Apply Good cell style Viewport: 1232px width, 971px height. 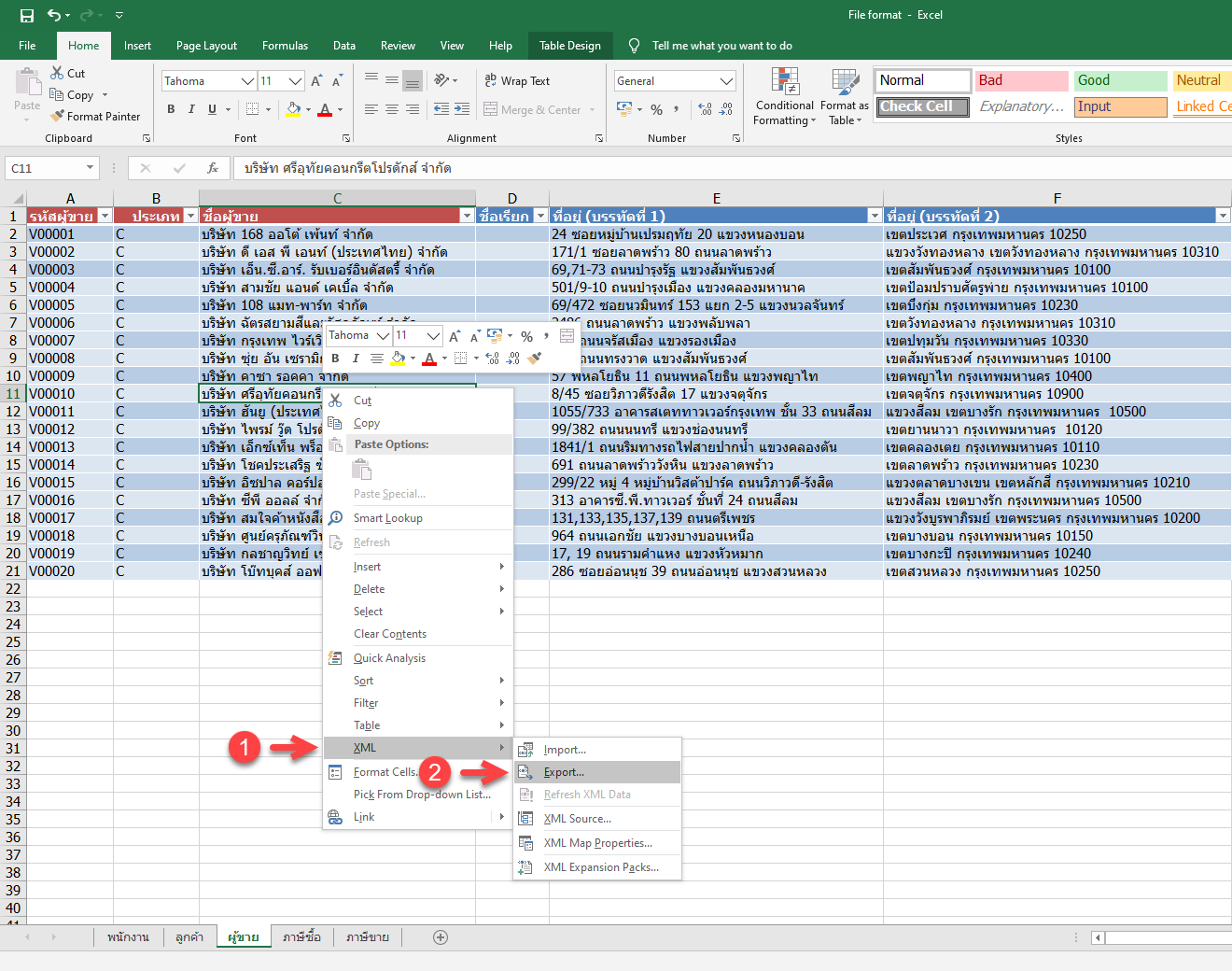(x=1120, y=80)
